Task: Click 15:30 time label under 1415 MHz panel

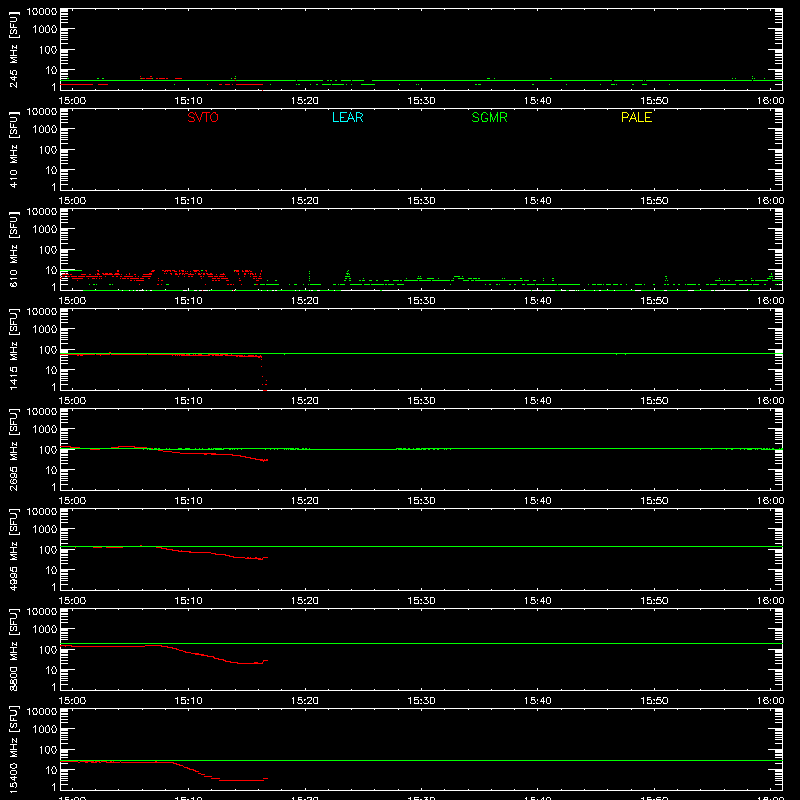Action: [x=421, y=401]
